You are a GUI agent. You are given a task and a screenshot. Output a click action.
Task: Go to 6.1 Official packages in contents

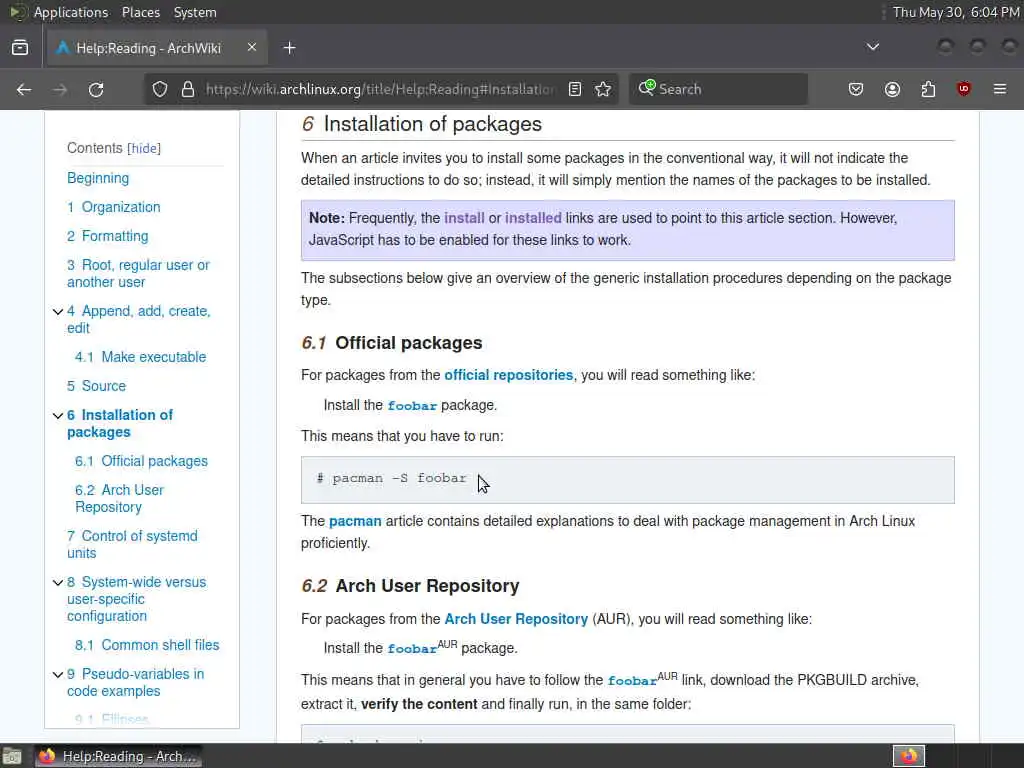click(141, 461)
